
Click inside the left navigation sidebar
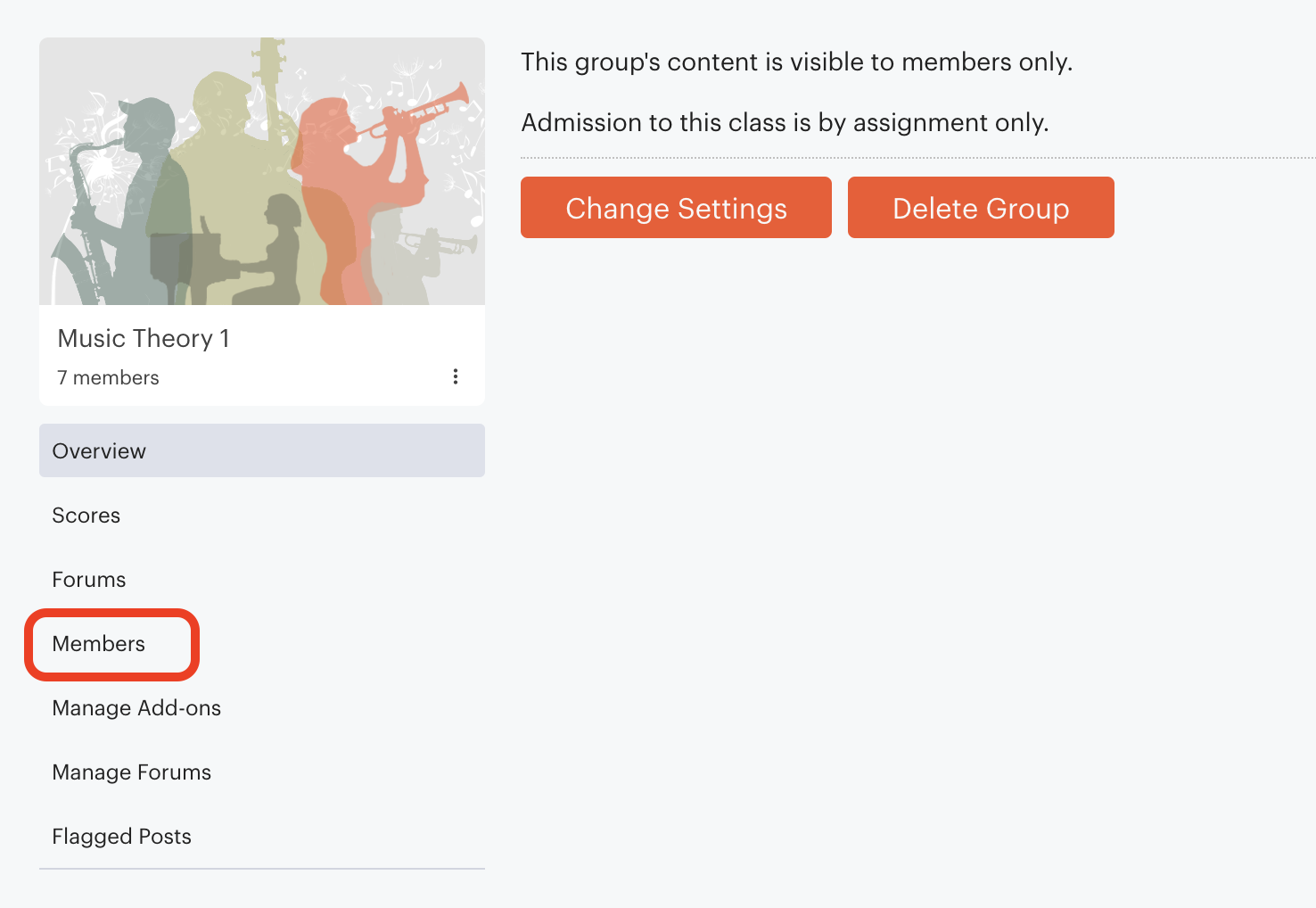261,642
